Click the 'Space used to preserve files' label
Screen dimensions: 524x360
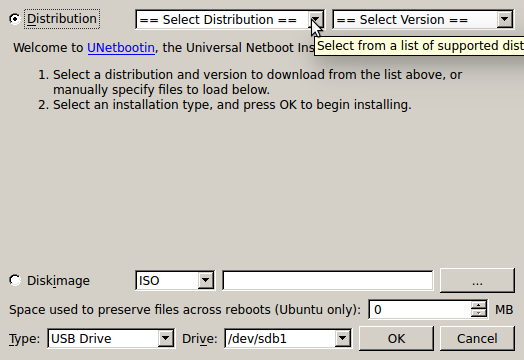[185, 310]
